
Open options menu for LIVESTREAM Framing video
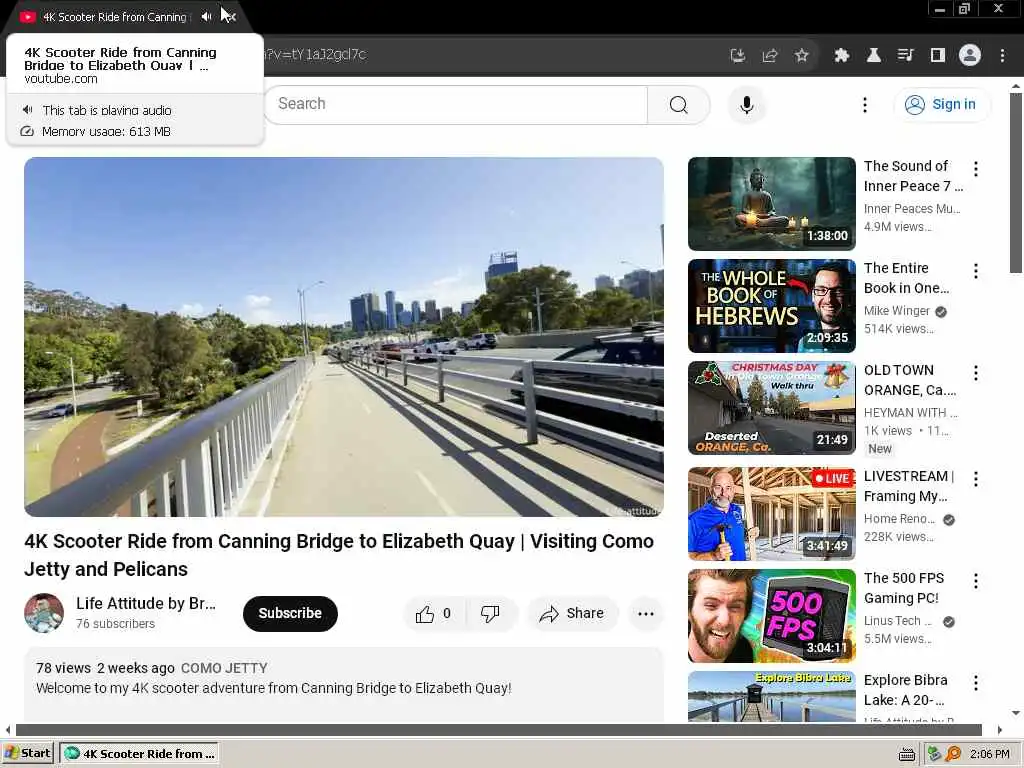tap(976, 479)
